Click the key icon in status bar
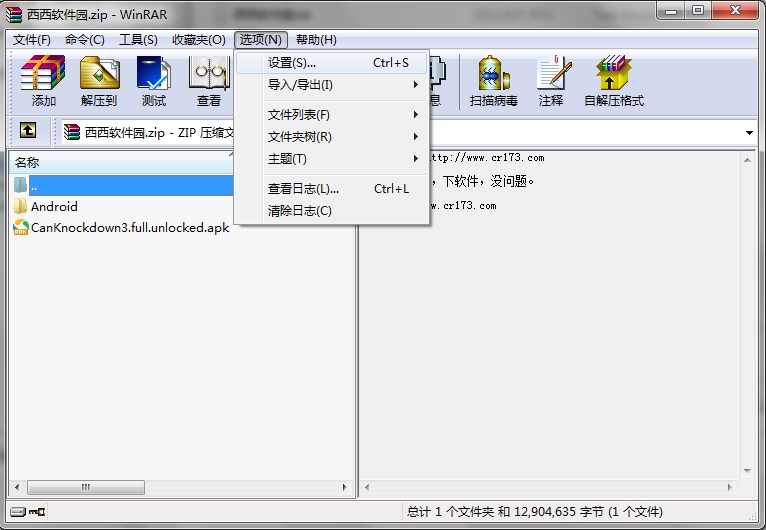The image size is (766, 530). (x=37, y=511)
